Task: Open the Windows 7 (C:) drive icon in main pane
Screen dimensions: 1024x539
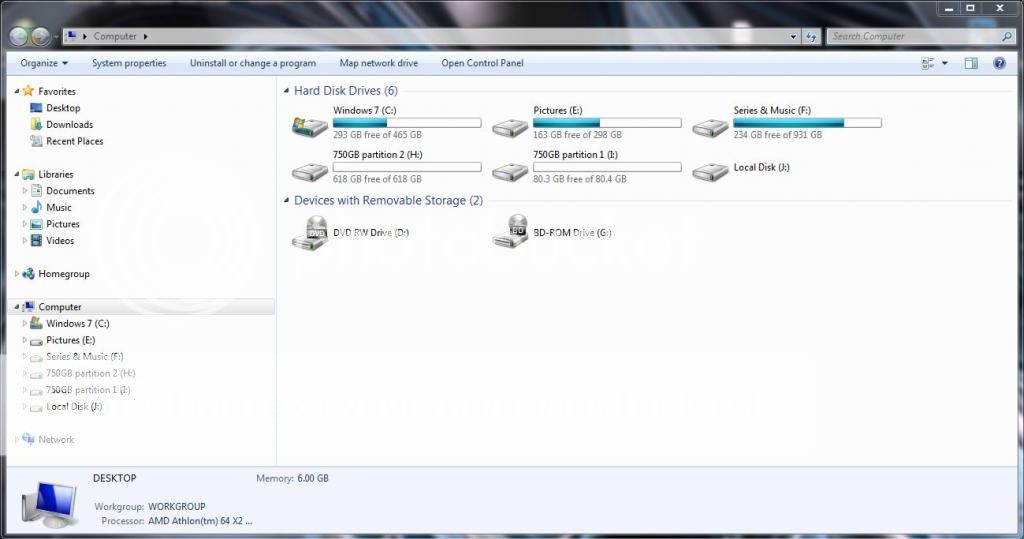Action: pos(310,126)
